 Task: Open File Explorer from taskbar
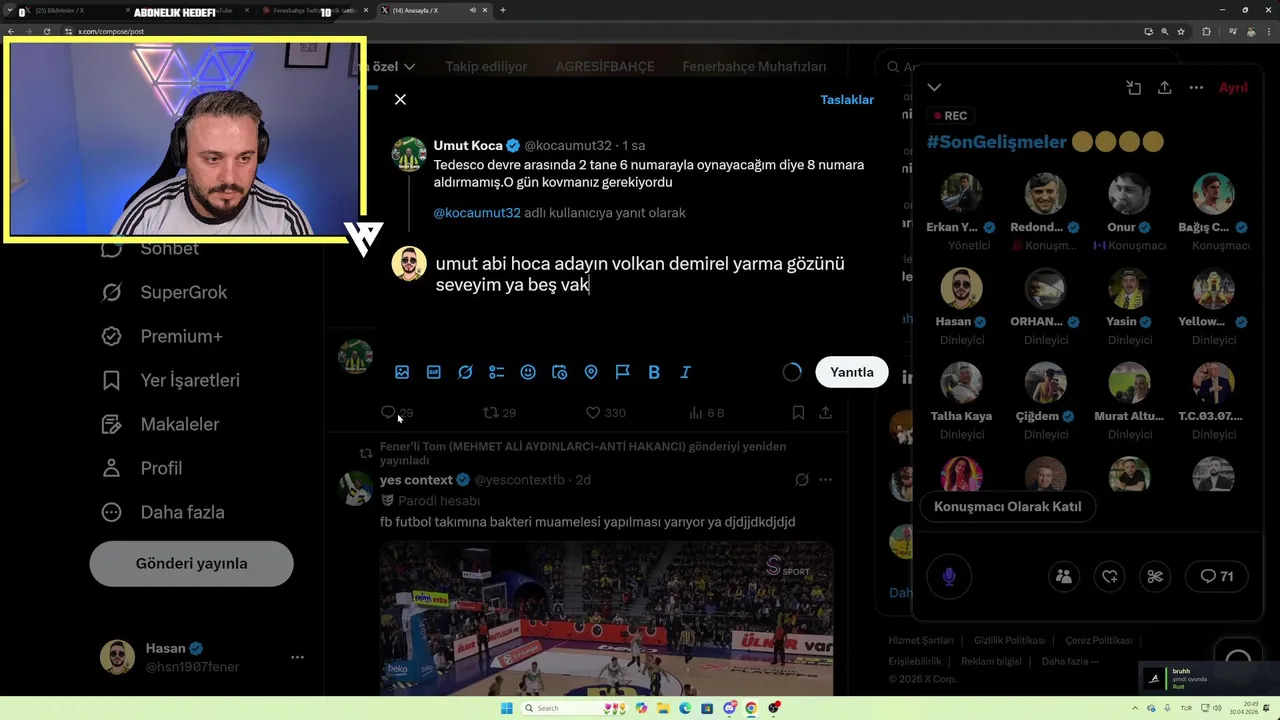pyautogui.click(x=663, y=708)
